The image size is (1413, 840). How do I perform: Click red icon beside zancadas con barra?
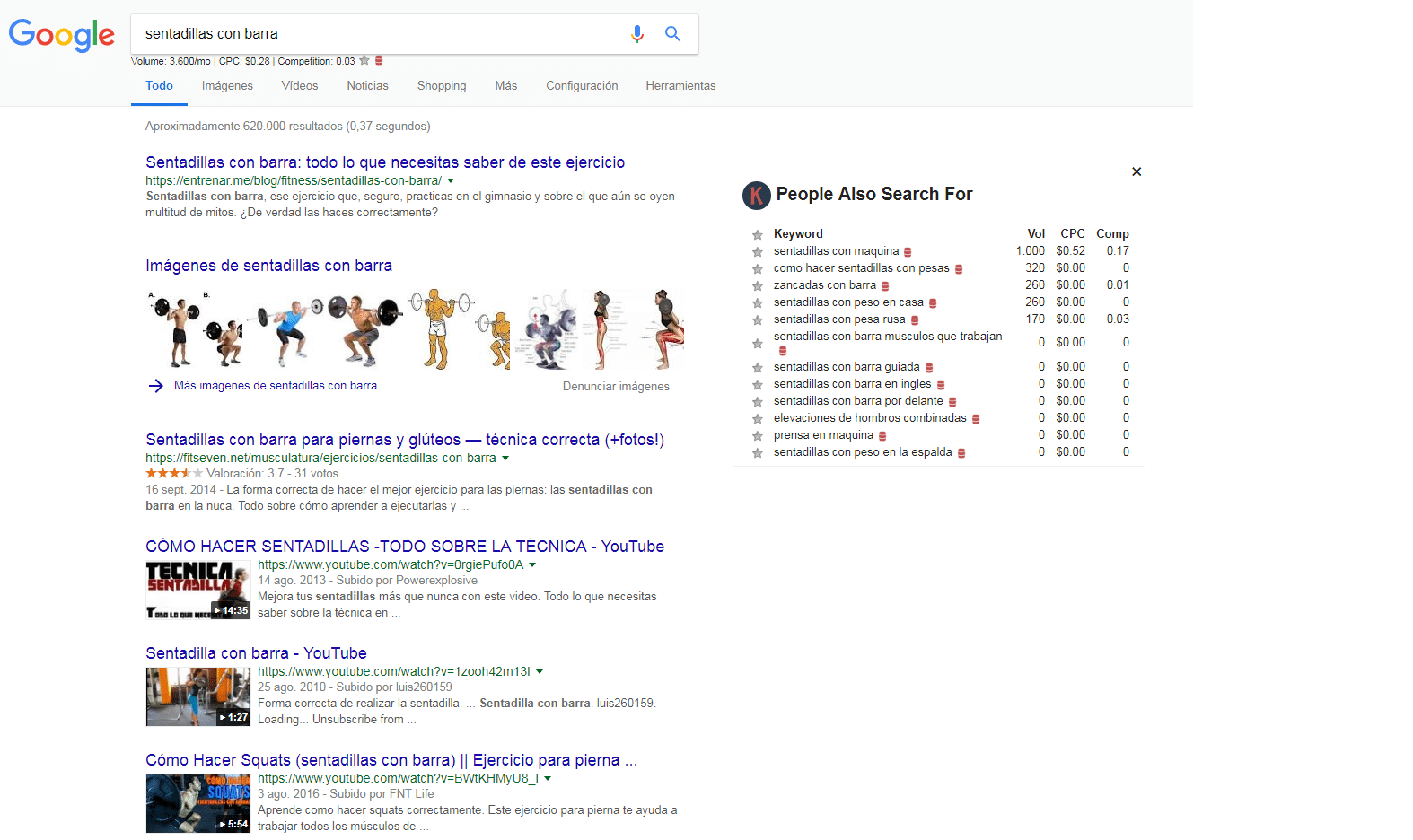[x=885, y=286]
